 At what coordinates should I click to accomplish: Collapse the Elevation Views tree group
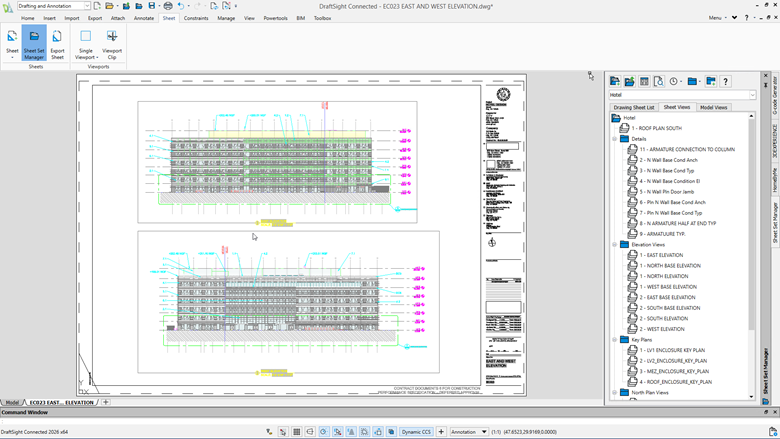point(615,244)
